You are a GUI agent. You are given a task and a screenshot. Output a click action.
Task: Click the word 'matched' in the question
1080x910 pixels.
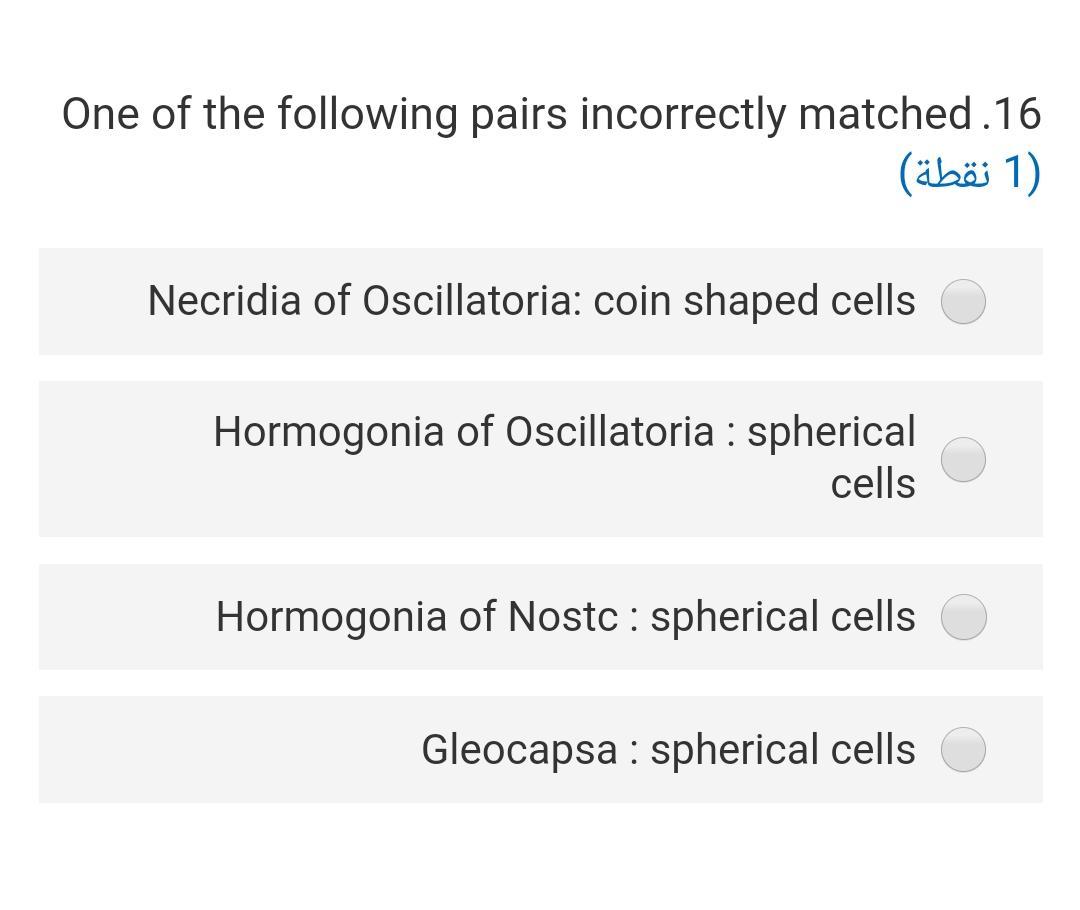tap(885, 114)
